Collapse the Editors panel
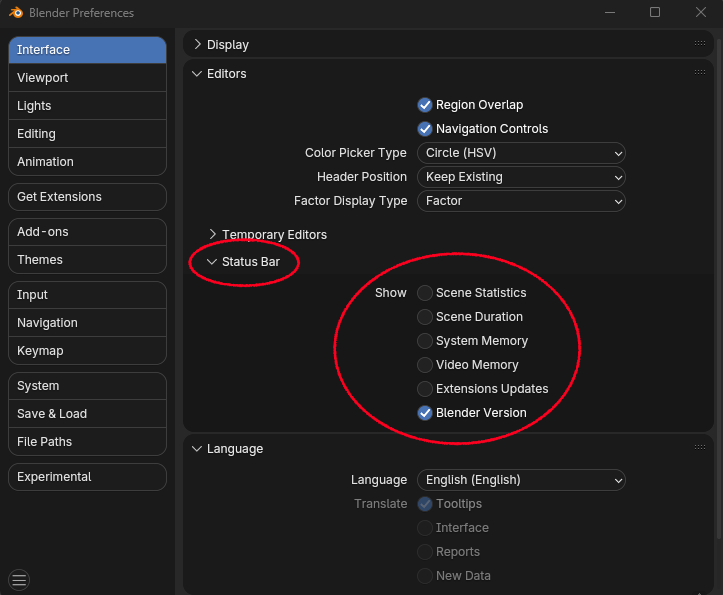 (197, 74)
